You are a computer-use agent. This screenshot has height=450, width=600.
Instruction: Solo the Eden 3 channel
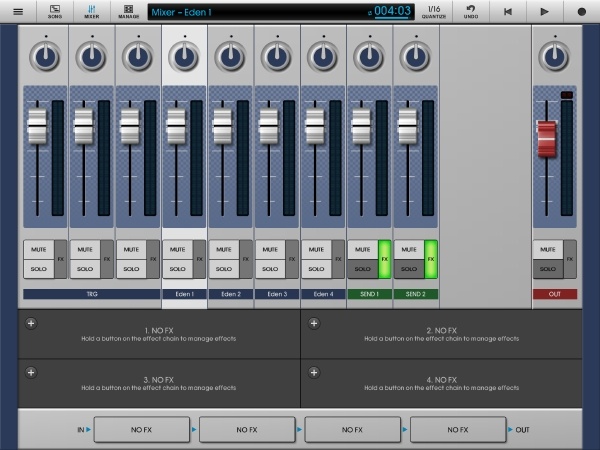click(x=269, y=268)
